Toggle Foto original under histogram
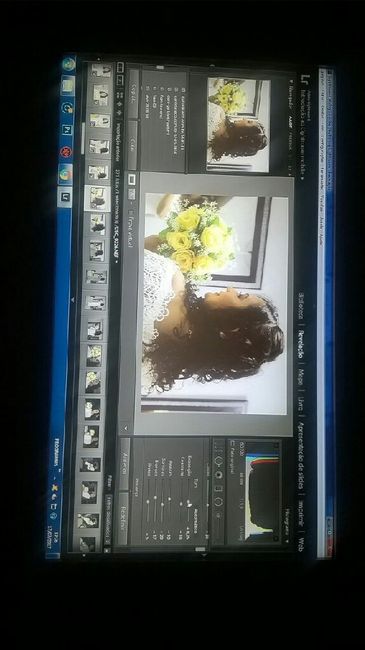Screen dimensions: 365x650 [x=231, y=443]
